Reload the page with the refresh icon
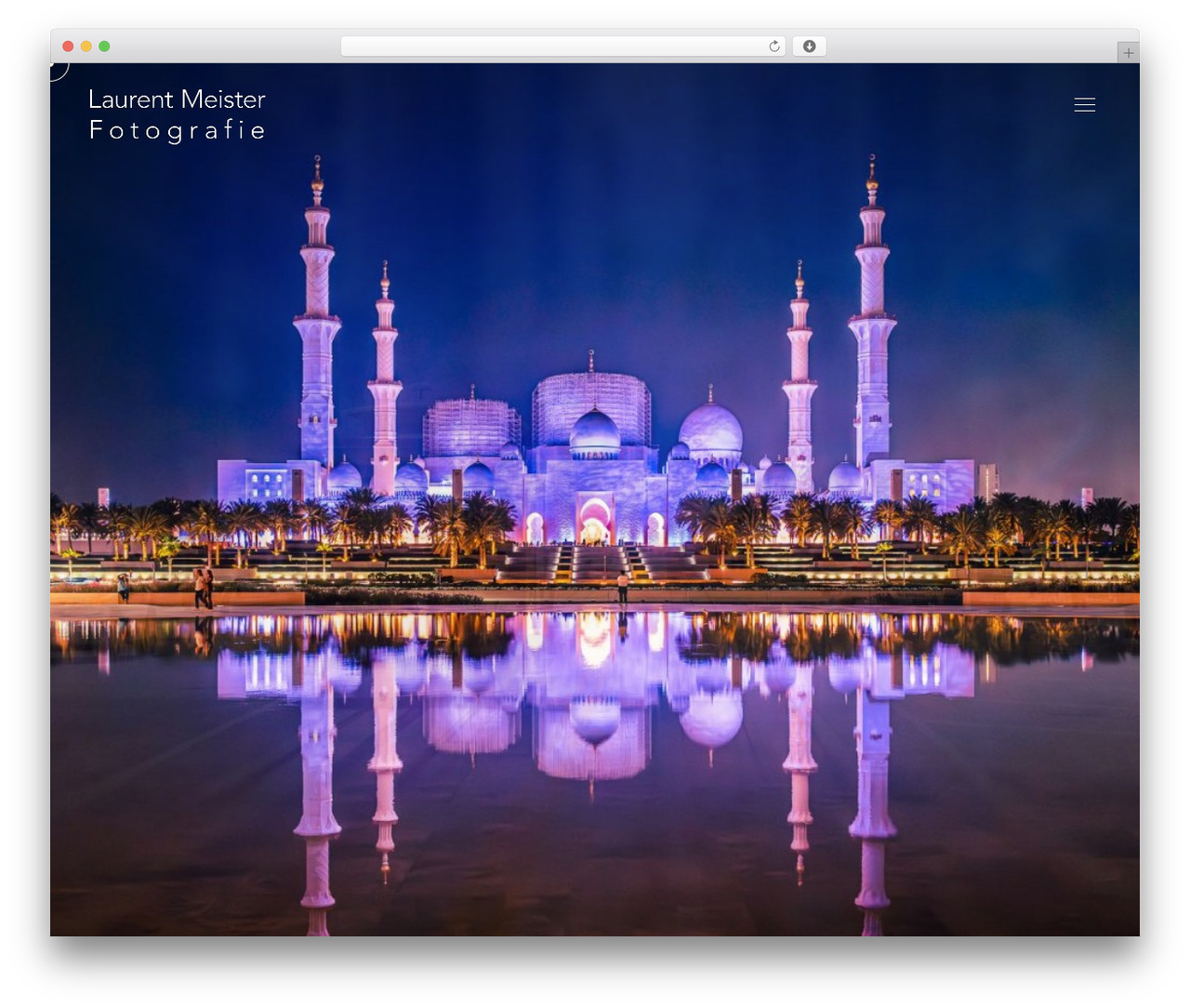The height and width of the screenshot is (1008, 1190). tap(774, 46)
